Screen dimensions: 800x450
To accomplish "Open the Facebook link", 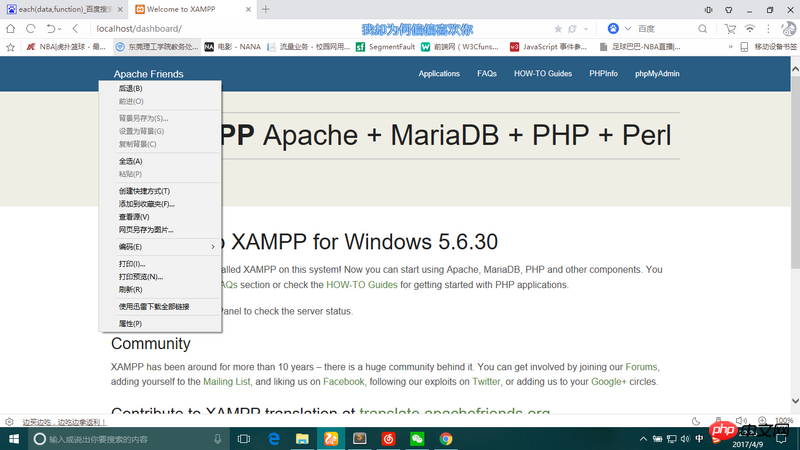I will coord(343,382).
